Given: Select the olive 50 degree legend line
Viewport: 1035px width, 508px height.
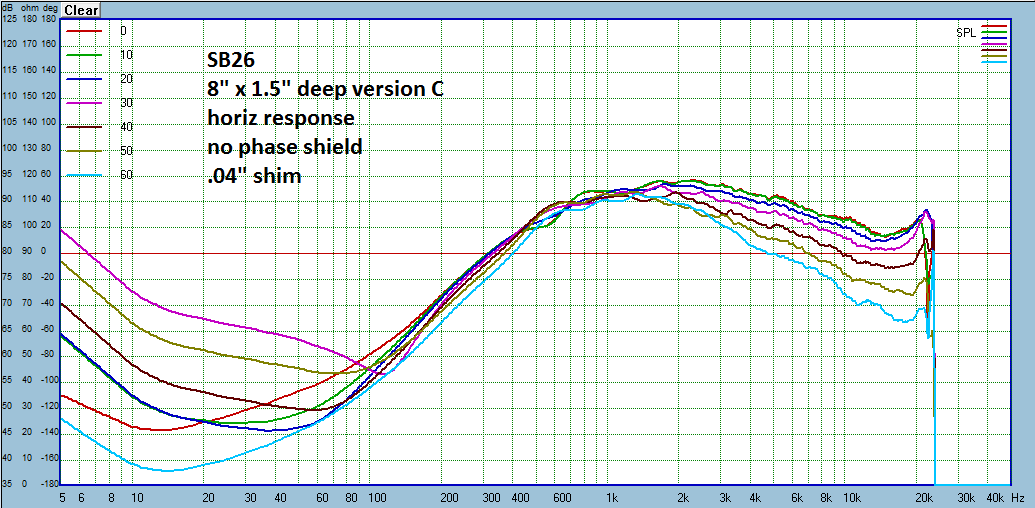Looking at the screenshot, I should point(84,151).
